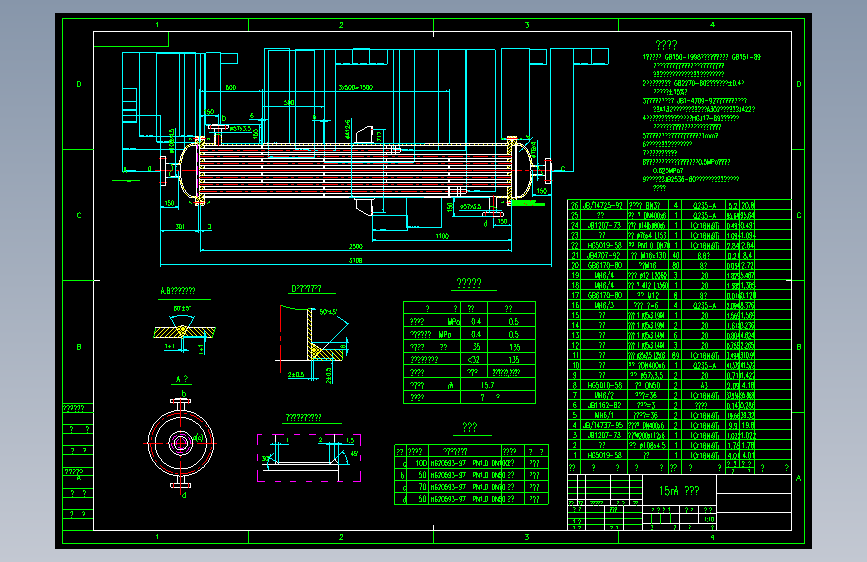Click zone number "3" on the top border
Screen dimensions: 867x562
point(527,25)
